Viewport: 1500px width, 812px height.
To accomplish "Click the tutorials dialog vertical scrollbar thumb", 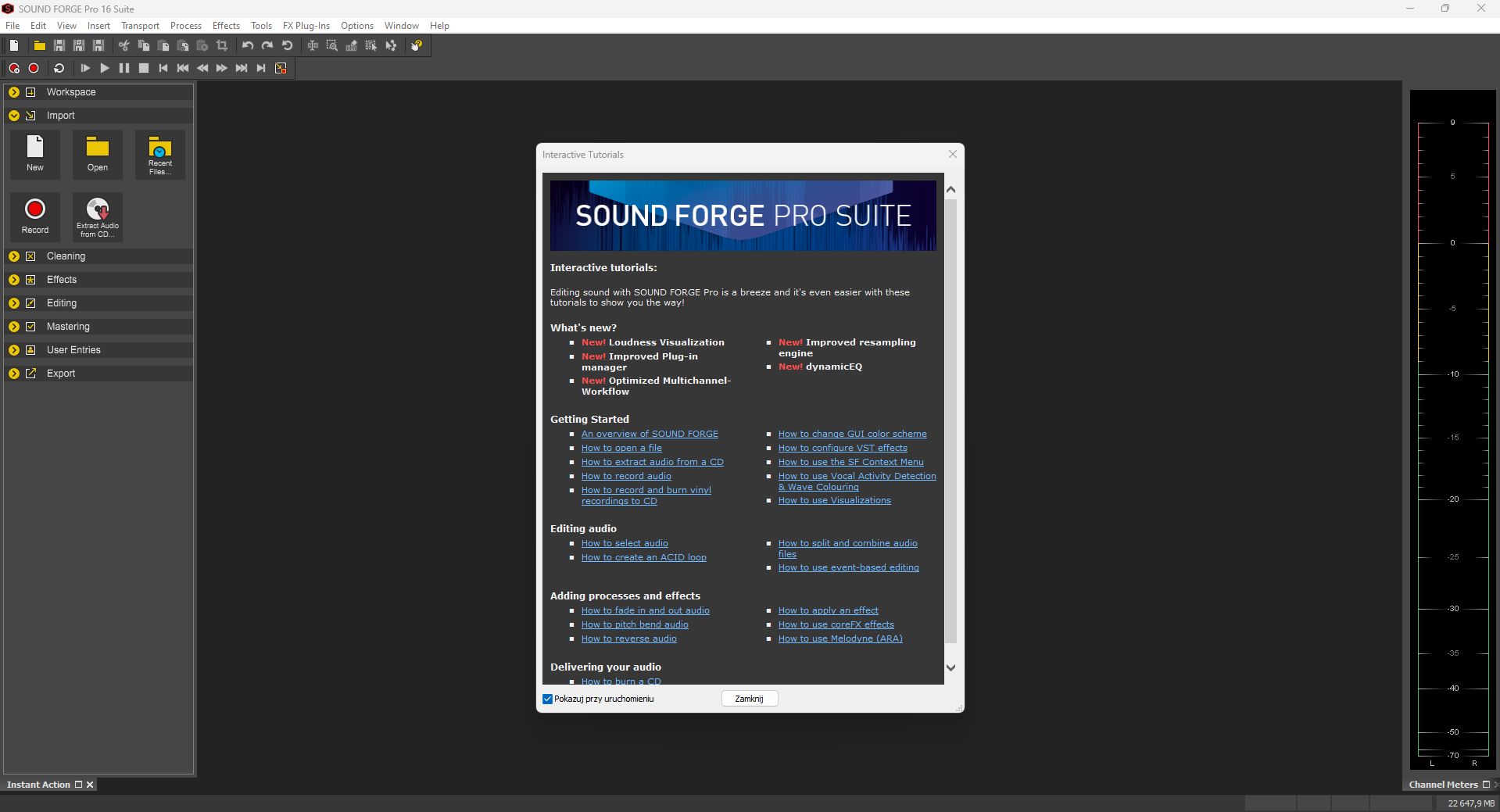I will tap(950, 420).
